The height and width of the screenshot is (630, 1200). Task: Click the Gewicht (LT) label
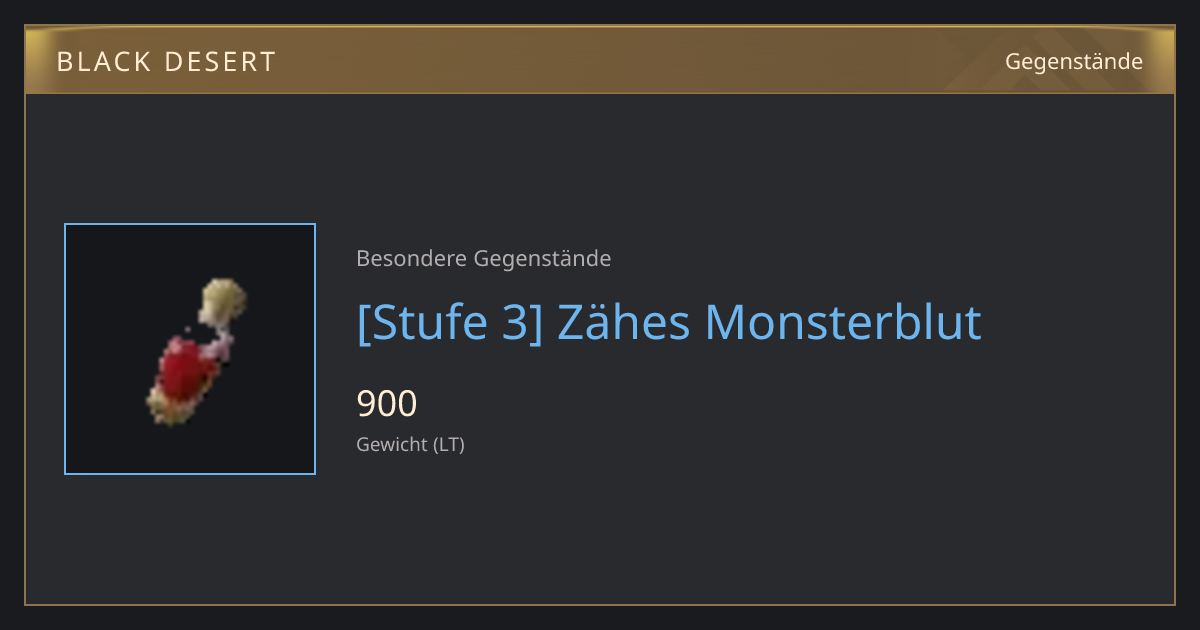click(411, 445)
